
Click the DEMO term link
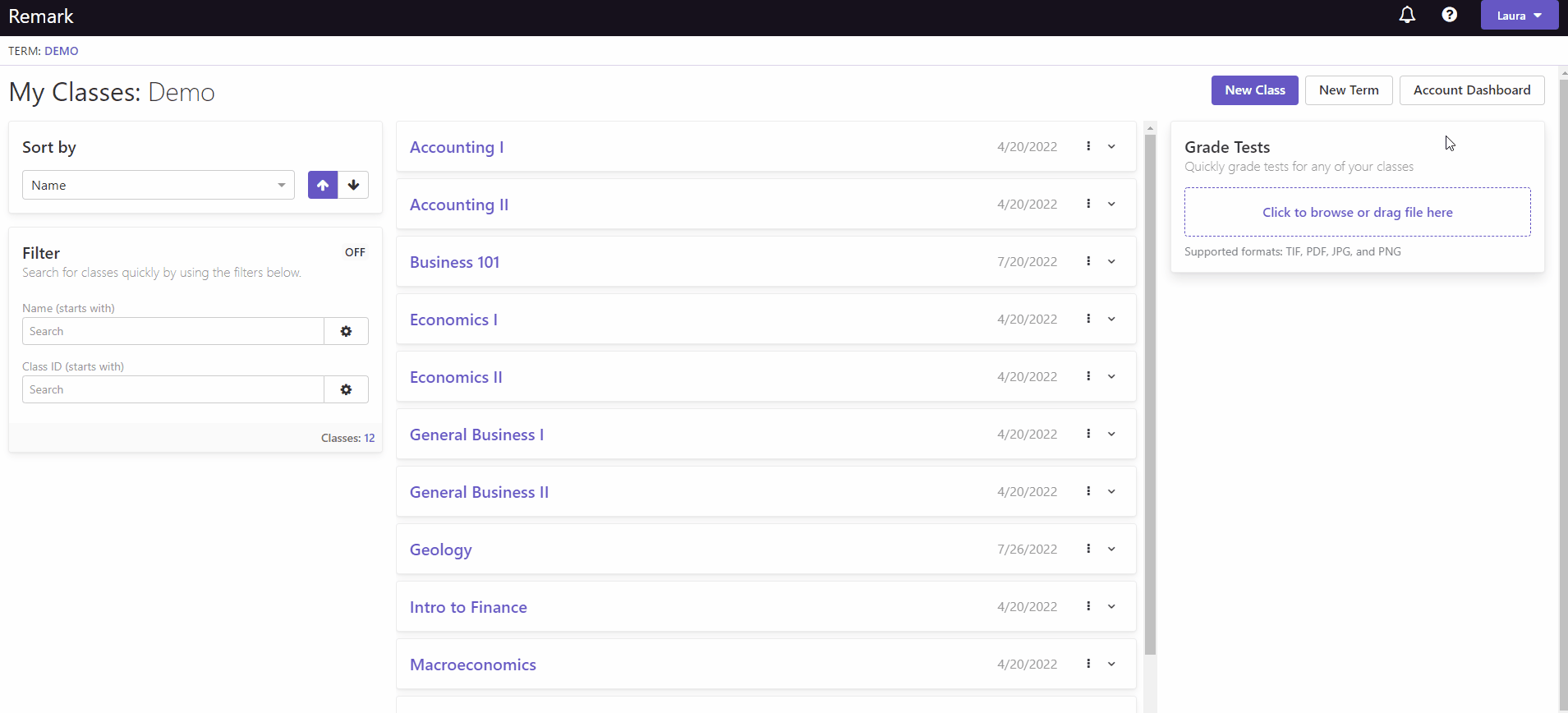(x=62, y=51)
